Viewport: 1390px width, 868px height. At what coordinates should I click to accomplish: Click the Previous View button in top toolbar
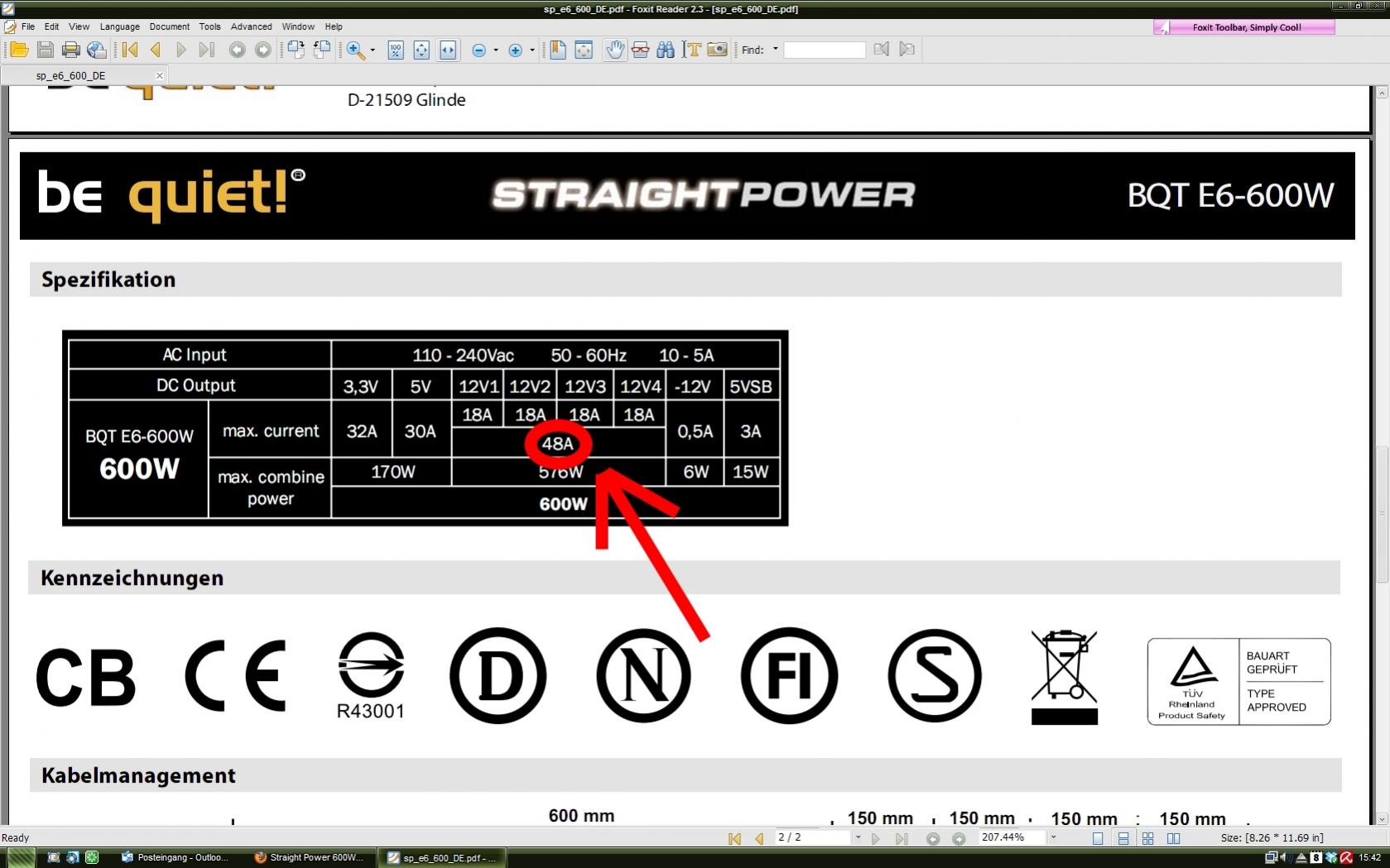tap(238, 50)
